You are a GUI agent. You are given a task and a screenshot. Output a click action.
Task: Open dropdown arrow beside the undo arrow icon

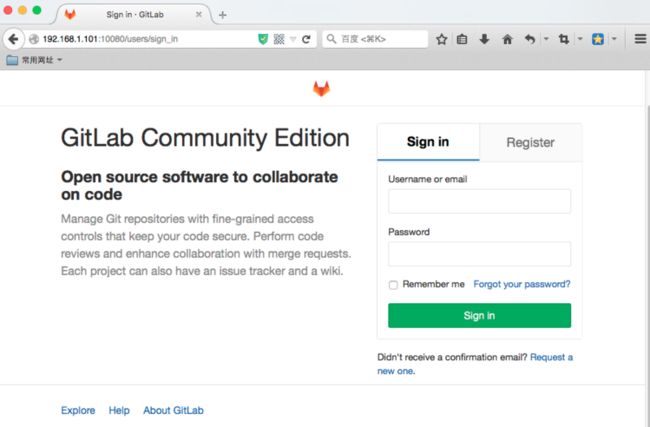546,39
